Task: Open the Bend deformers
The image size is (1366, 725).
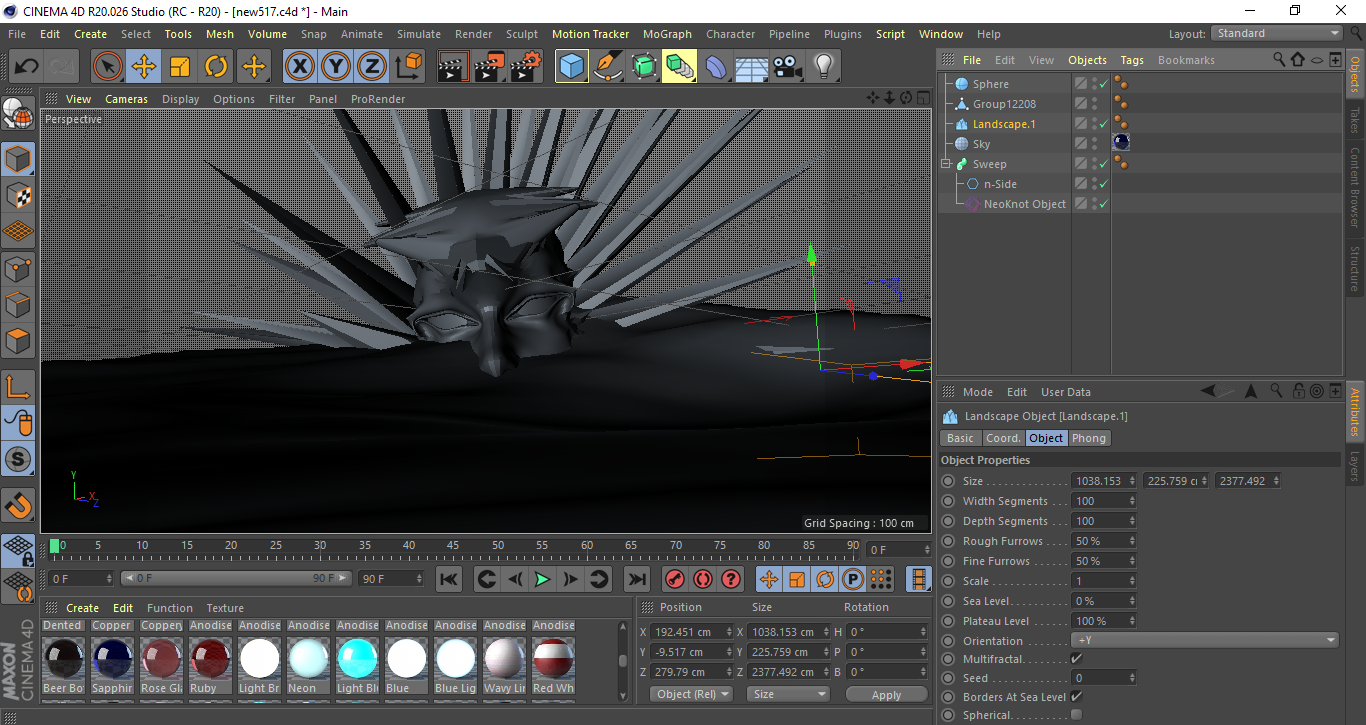Action: [x=716, y=67]
